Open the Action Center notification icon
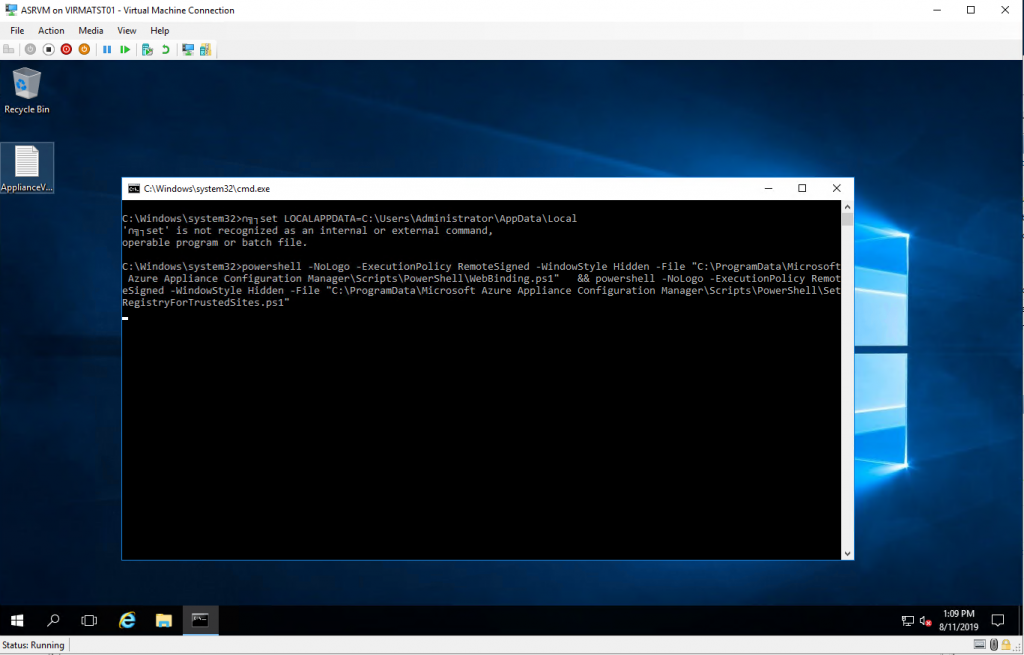Screen dimensions: 1024x655 coord(998,620)
